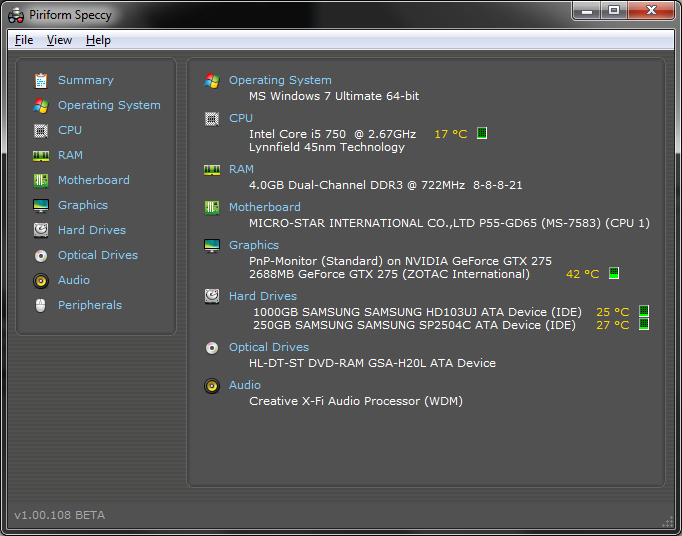Click the Graphics monitor icon in sidebar
Viewport: 682px width, 536px height.
click(x=41, y=206)
